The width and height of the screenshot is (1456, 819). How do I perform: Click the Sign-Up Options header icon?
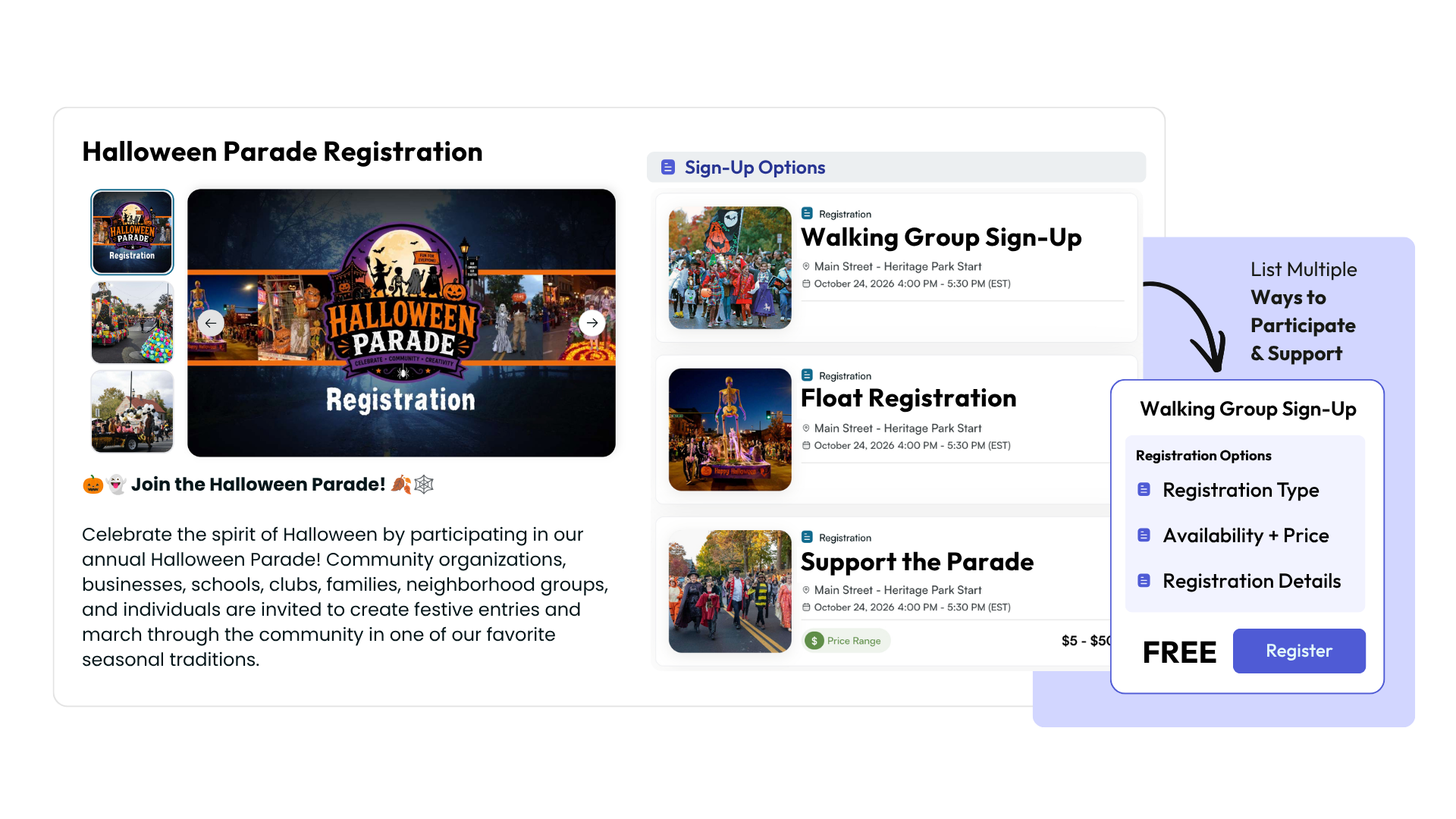click(x=668, y=168)
